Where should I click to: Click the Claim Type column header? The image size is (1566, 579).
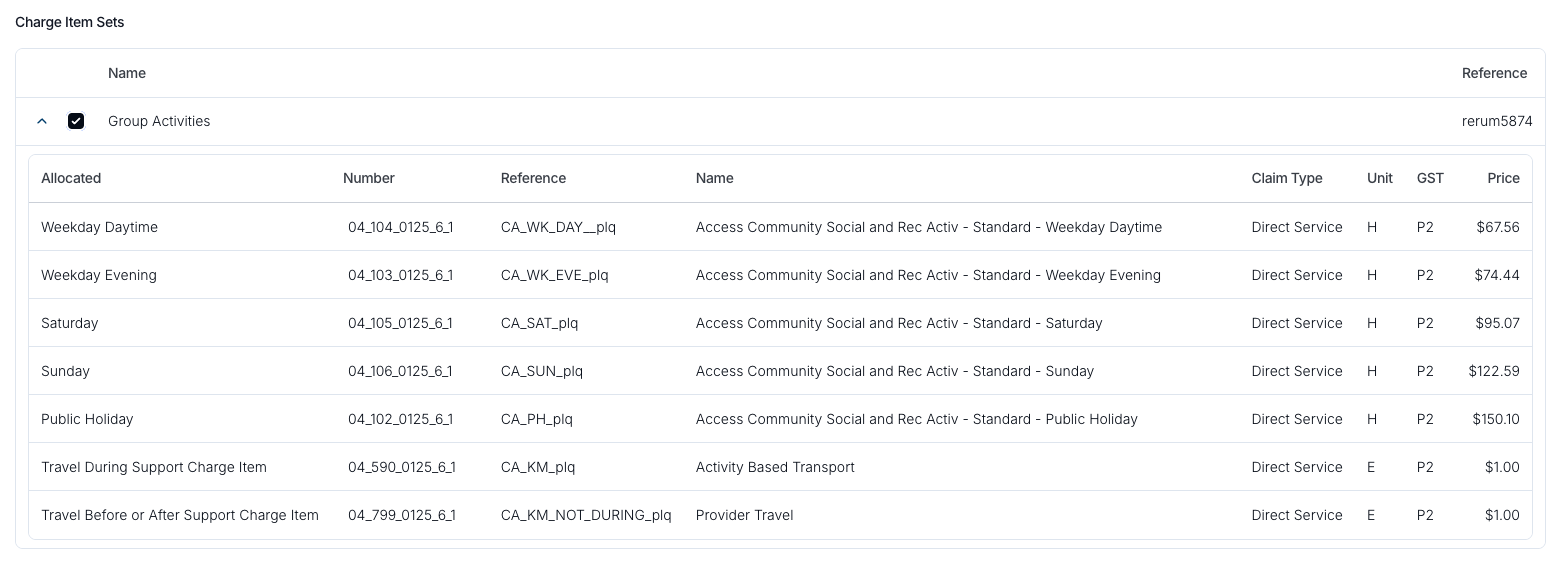pos(1287,178)
